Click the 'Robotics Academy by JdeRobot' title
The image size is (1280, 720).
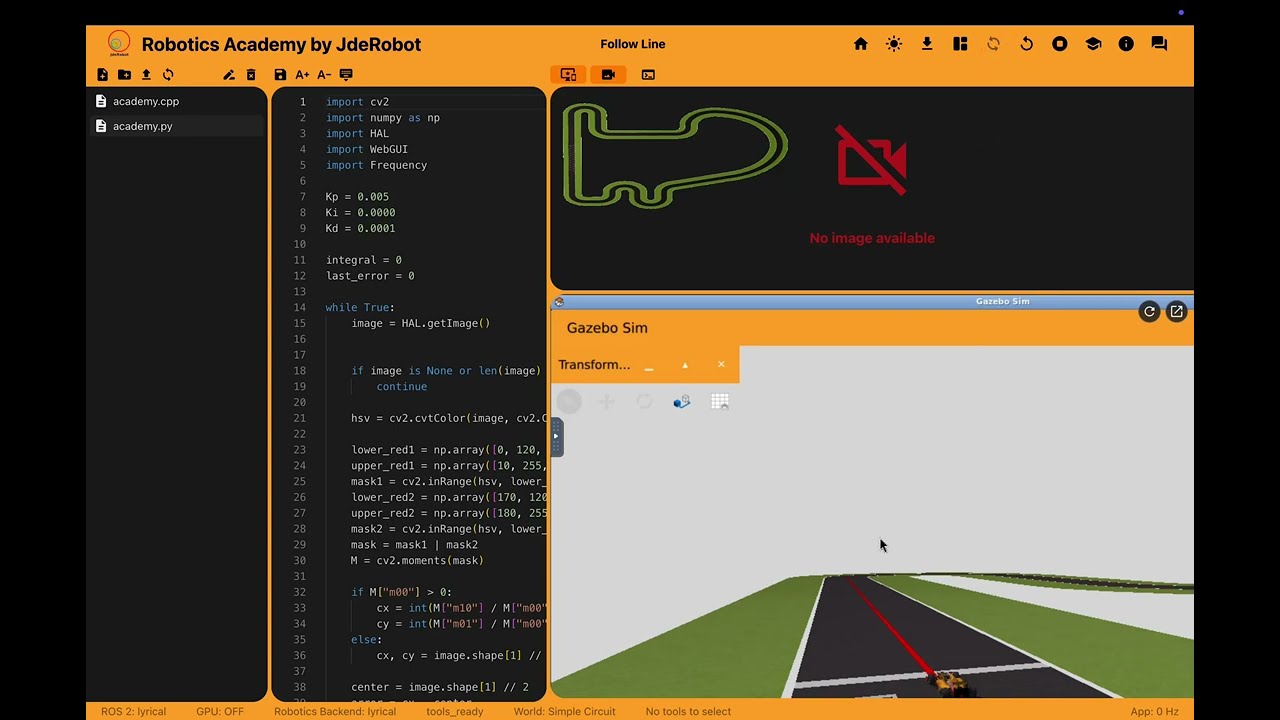pos(281,44)
